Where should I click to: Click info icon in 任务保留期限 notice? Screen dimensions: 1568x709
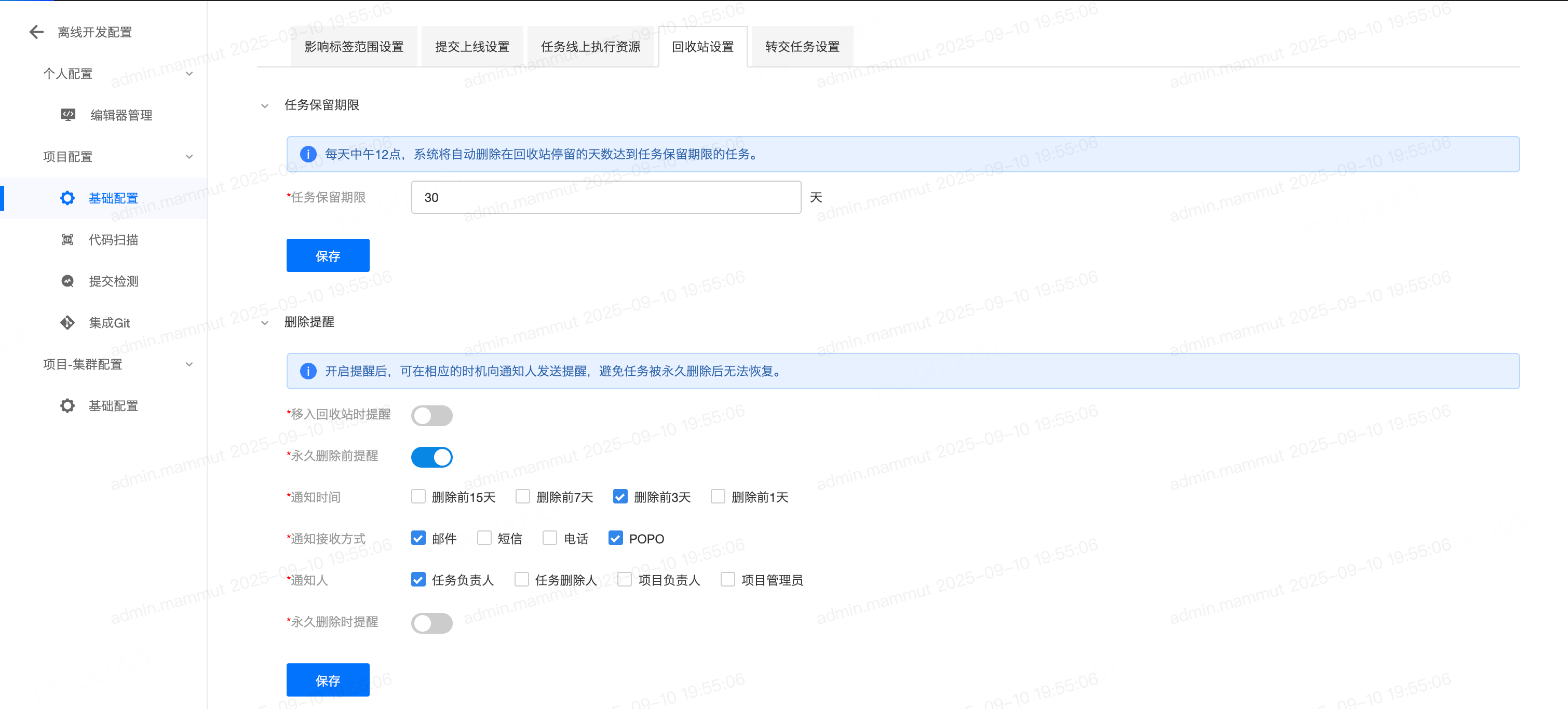click(x=308, y=154)
